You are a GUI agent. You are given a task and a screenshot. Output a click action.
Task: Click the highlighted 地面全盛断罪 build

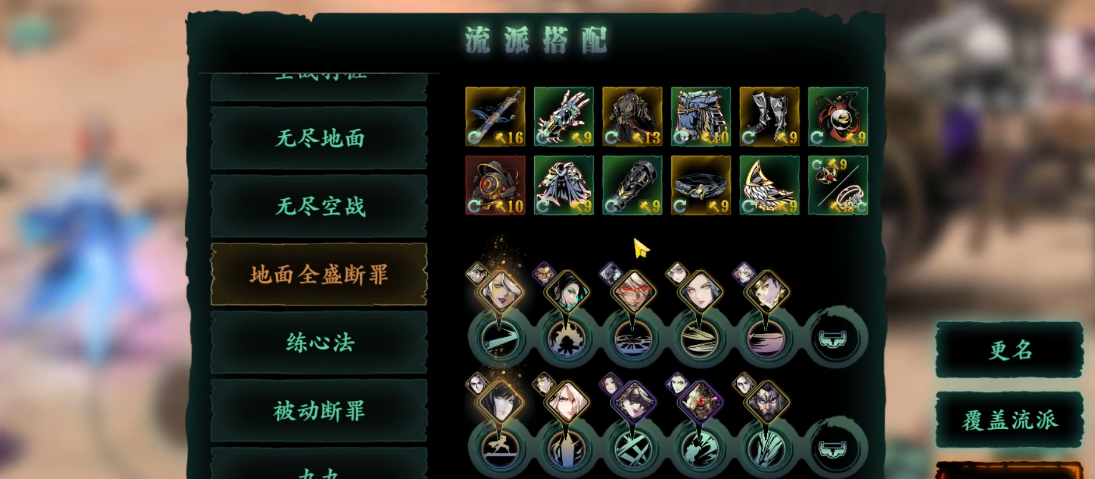[x=319, y=274]
